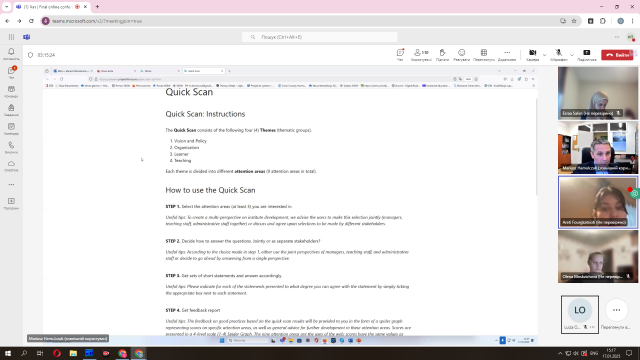Open the notification center in tray
This screenshot has height=360, width=640.
(x=629, y=353)
